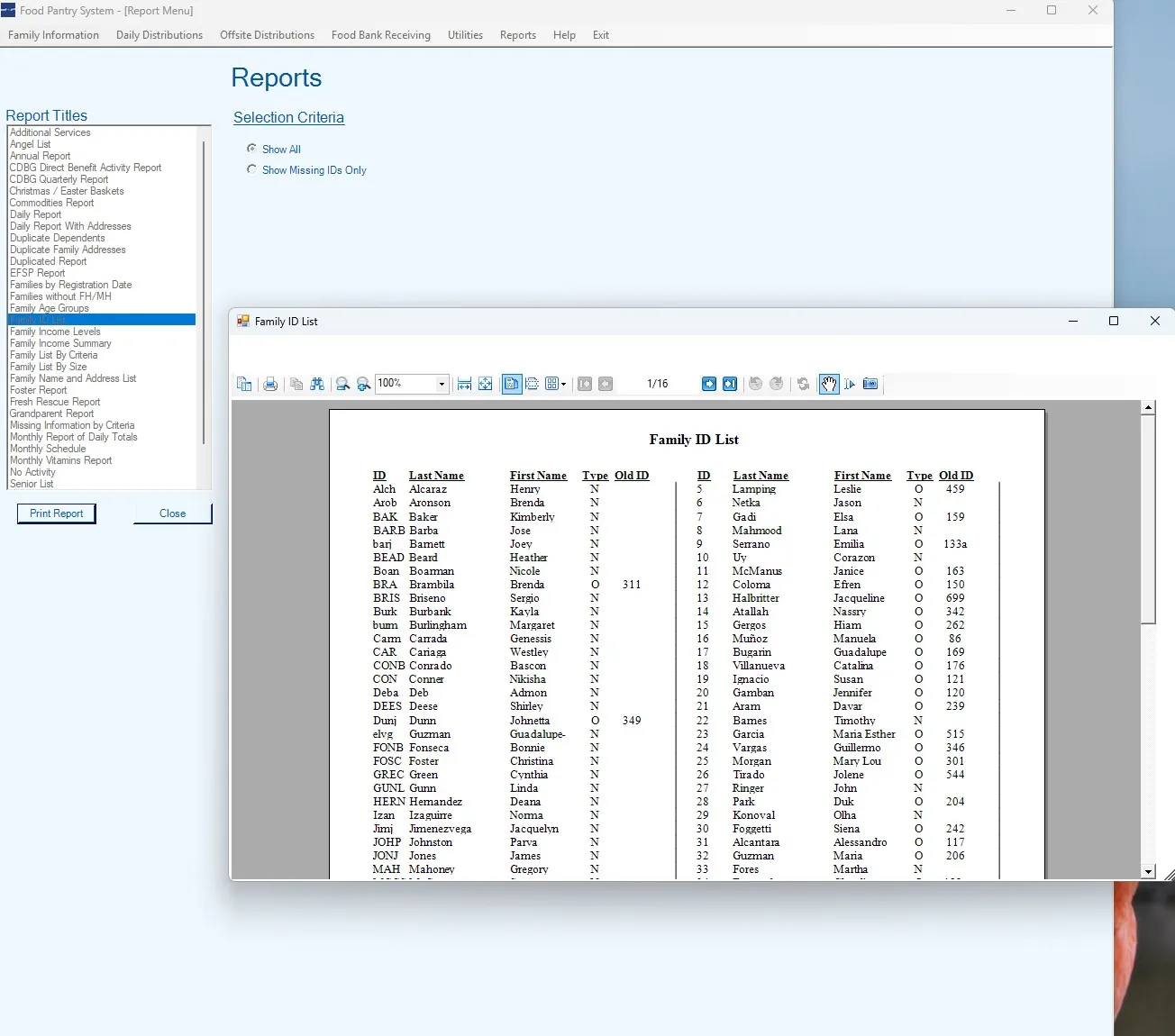1175x1036 pixels.
Task: Maximize the Family ID List window
Action: pos(1114,321)
